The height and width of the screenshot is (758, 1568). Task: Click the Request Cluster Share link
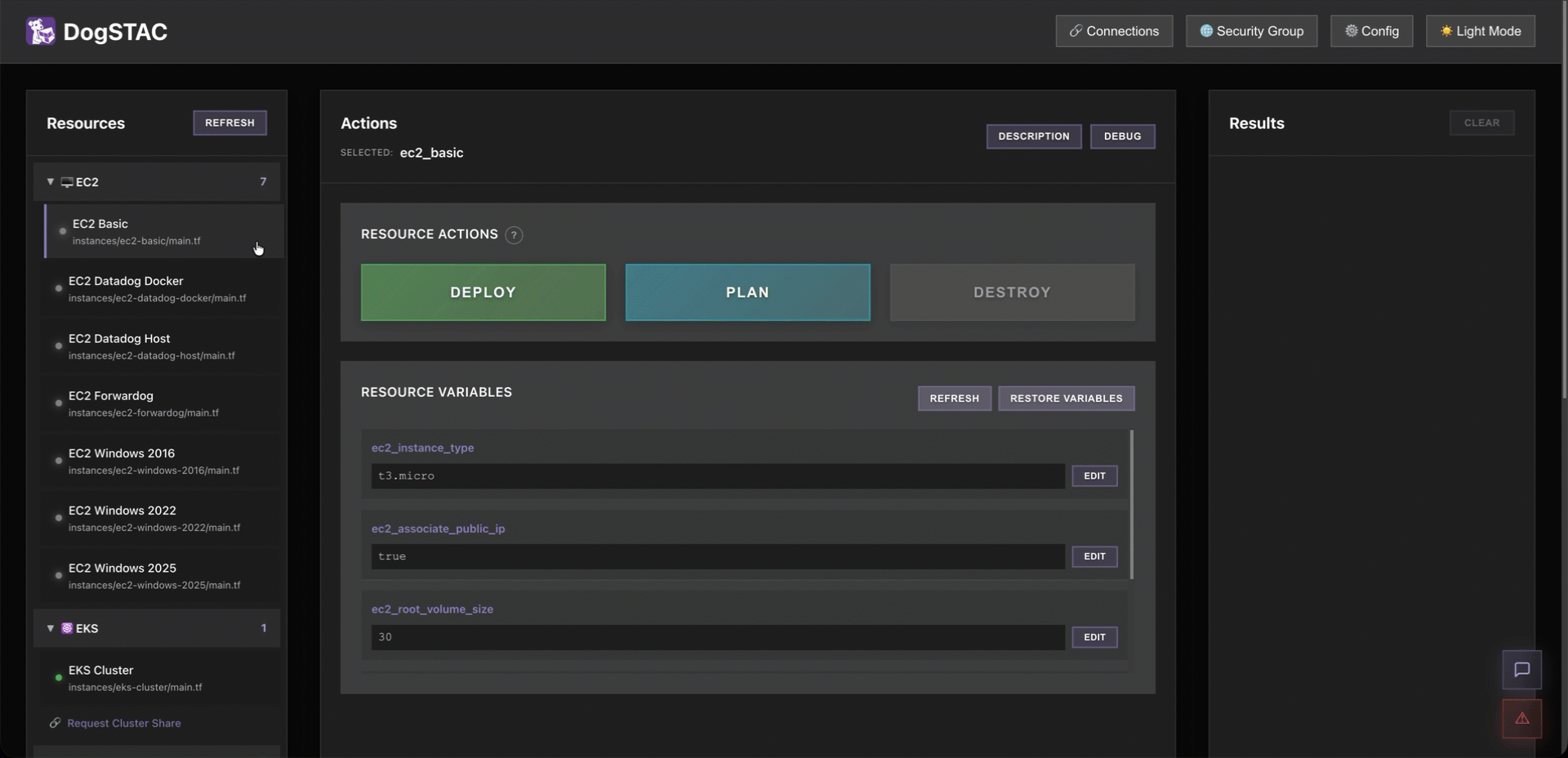[124, 723]
